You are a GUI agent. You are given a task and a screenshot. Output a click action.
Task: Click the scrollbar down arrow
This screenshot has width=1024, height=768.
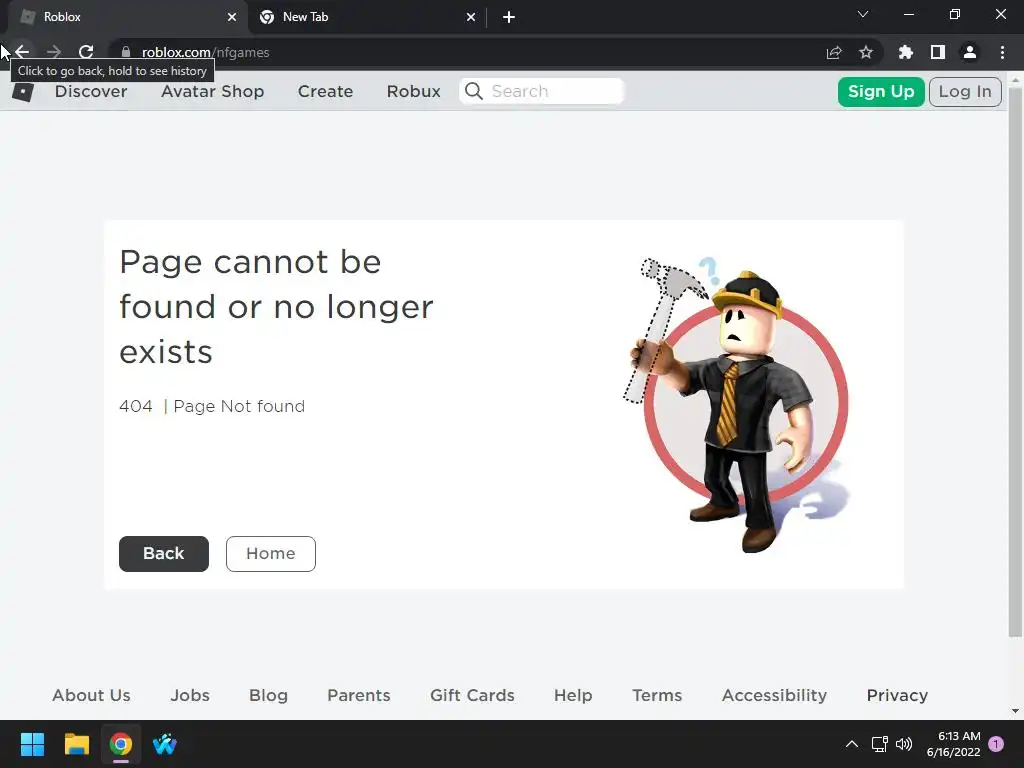coord(1015,711)
